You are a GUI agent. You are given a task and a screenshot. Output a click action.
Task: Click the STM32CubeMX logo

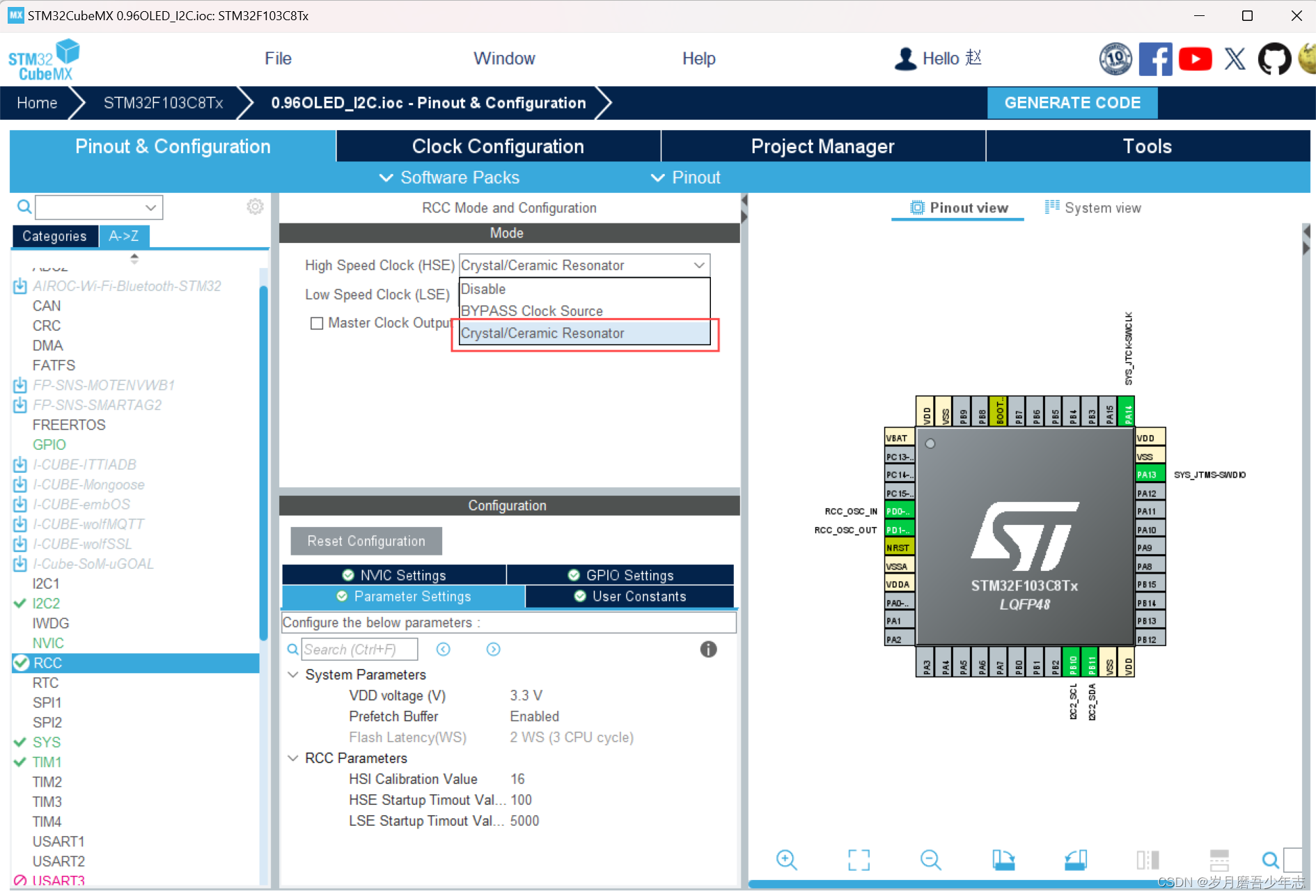[x=44, y=59]
